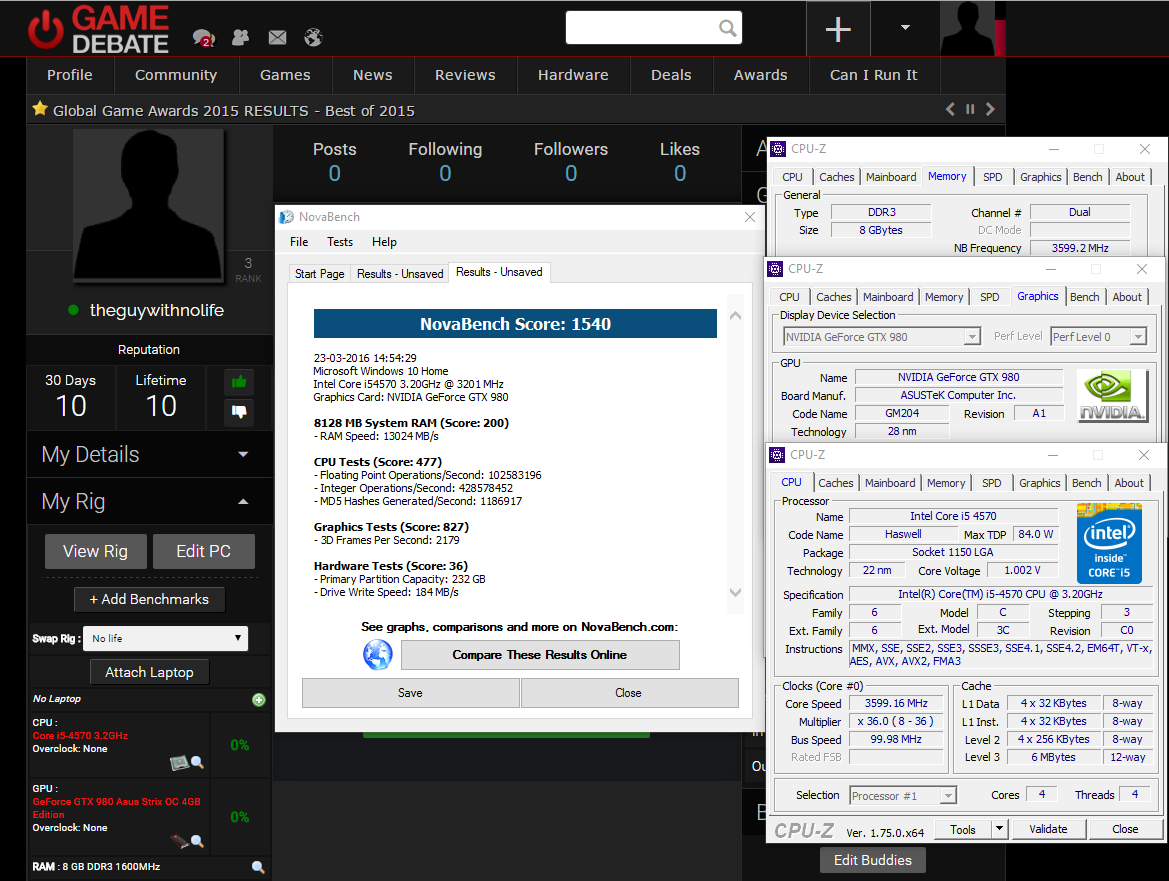
Task: Open the NovaBench Tests menu
Action: pyautogui.click(x=340, y=242)
